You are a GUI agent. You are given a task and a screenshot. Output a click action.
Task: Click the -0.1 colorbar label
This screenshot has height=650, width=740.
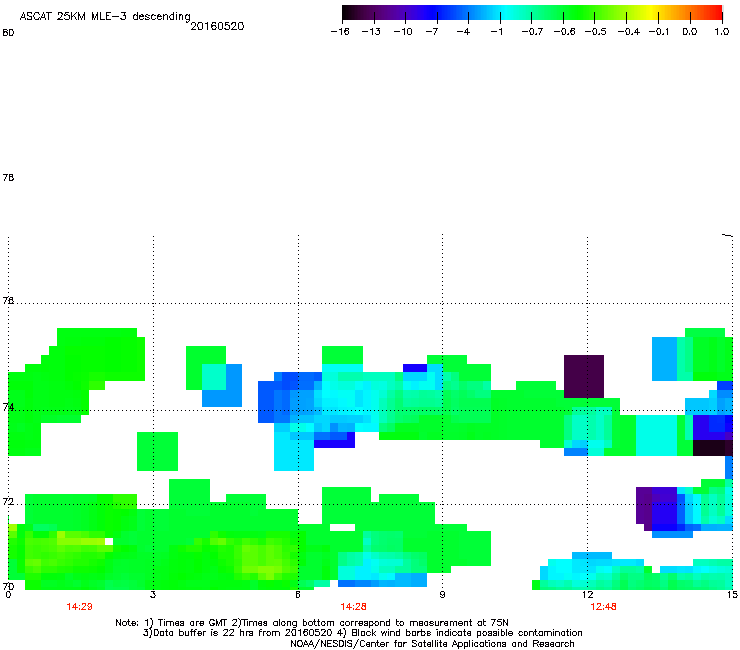click(659, 32)
